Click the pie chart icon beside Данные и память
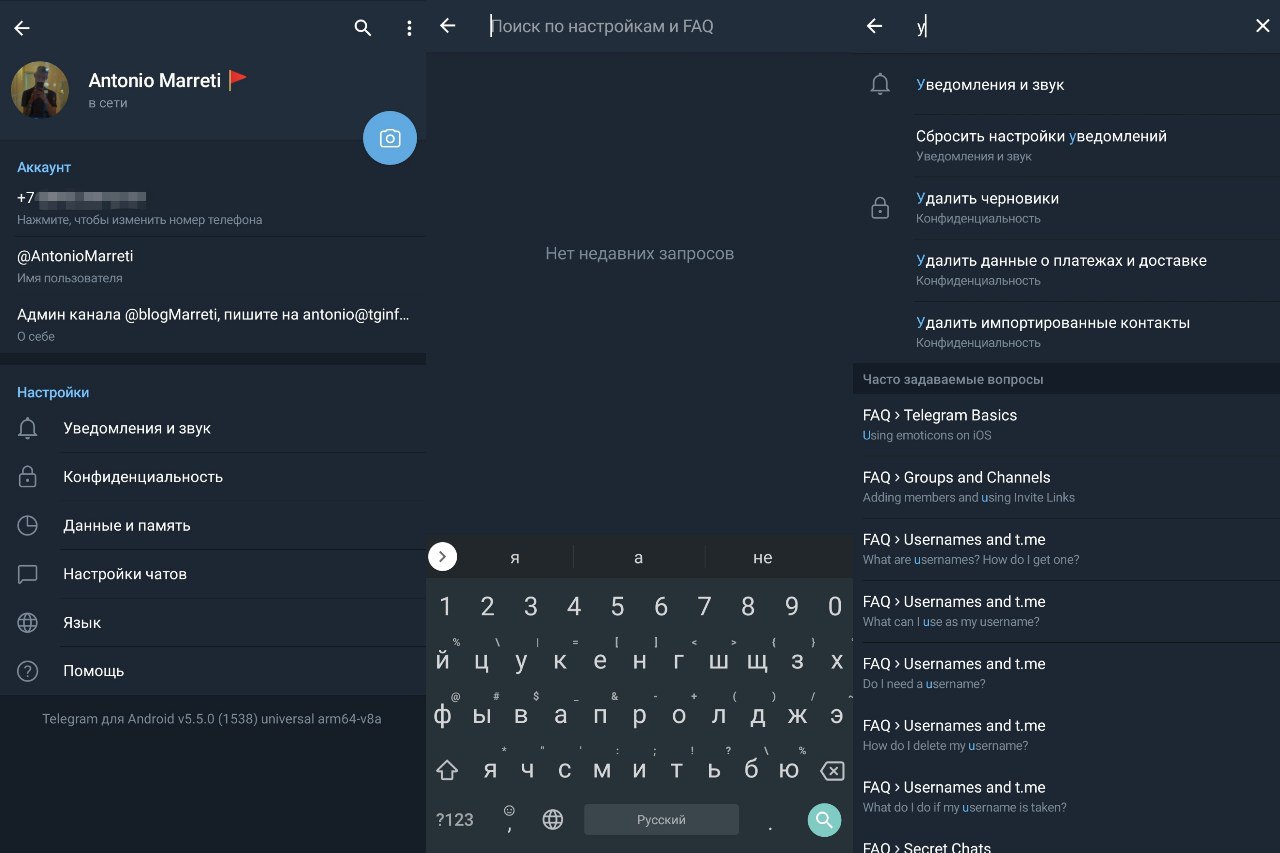Viewport: 1280px width, 853px height. click(28, 525)
